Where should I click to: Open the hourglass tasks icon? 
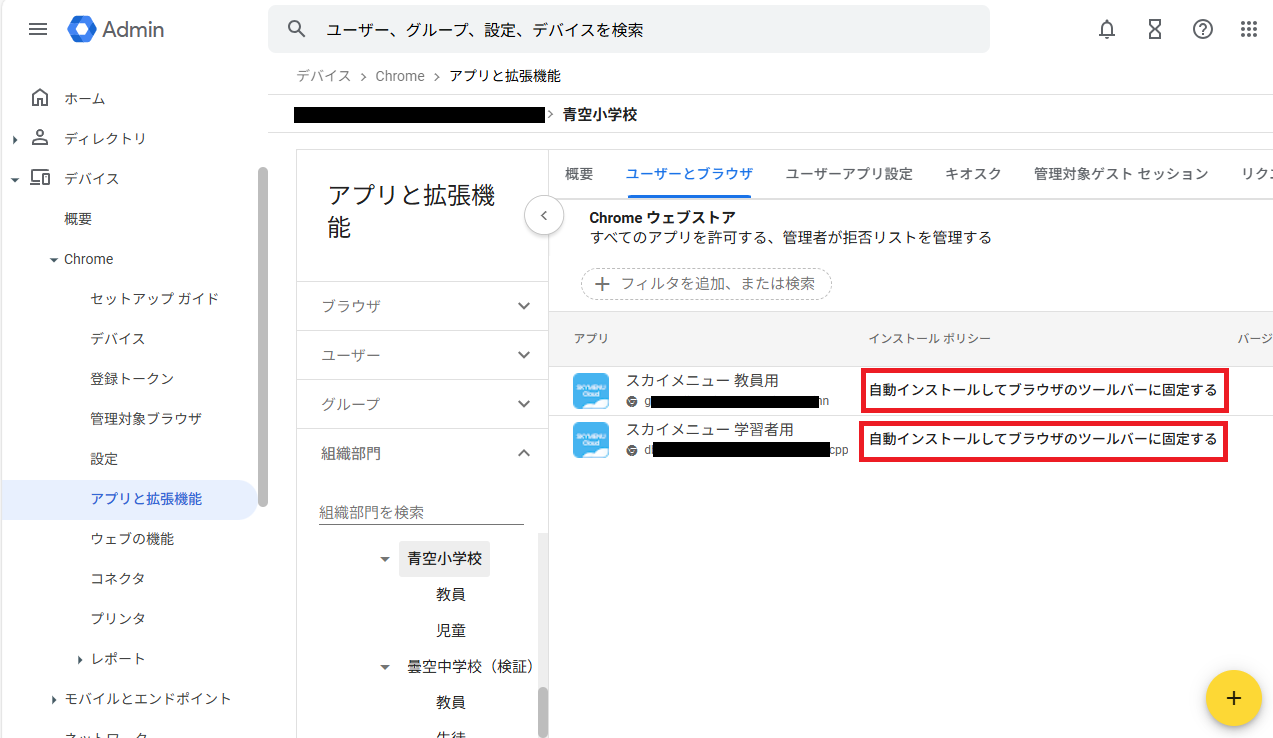pos(1155,29)
